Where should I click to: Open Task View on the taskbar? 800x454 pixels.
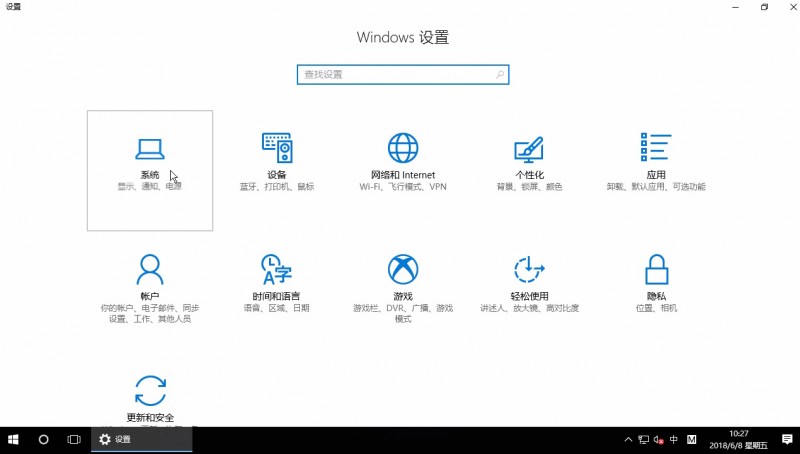point(74,440)
